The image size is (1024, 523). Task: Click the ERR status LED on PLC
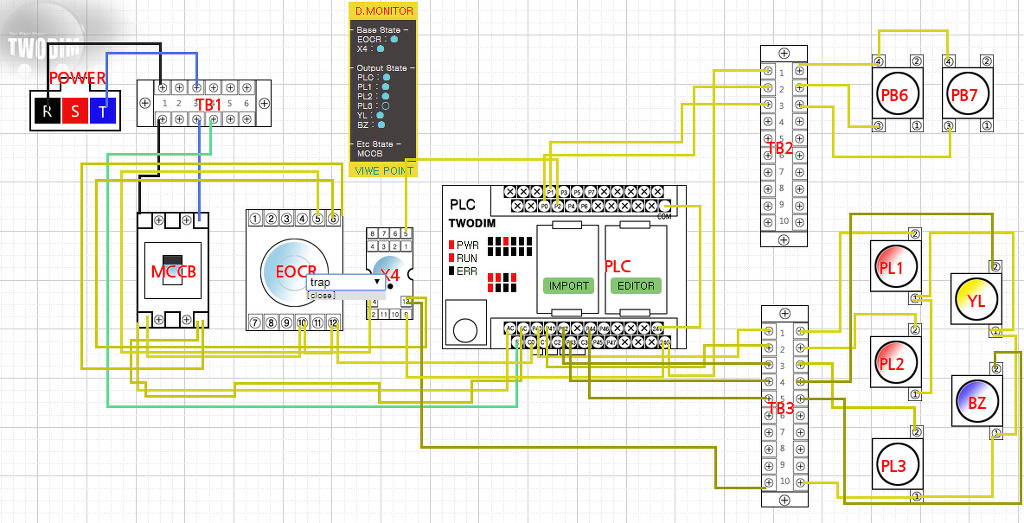point(451,270)
